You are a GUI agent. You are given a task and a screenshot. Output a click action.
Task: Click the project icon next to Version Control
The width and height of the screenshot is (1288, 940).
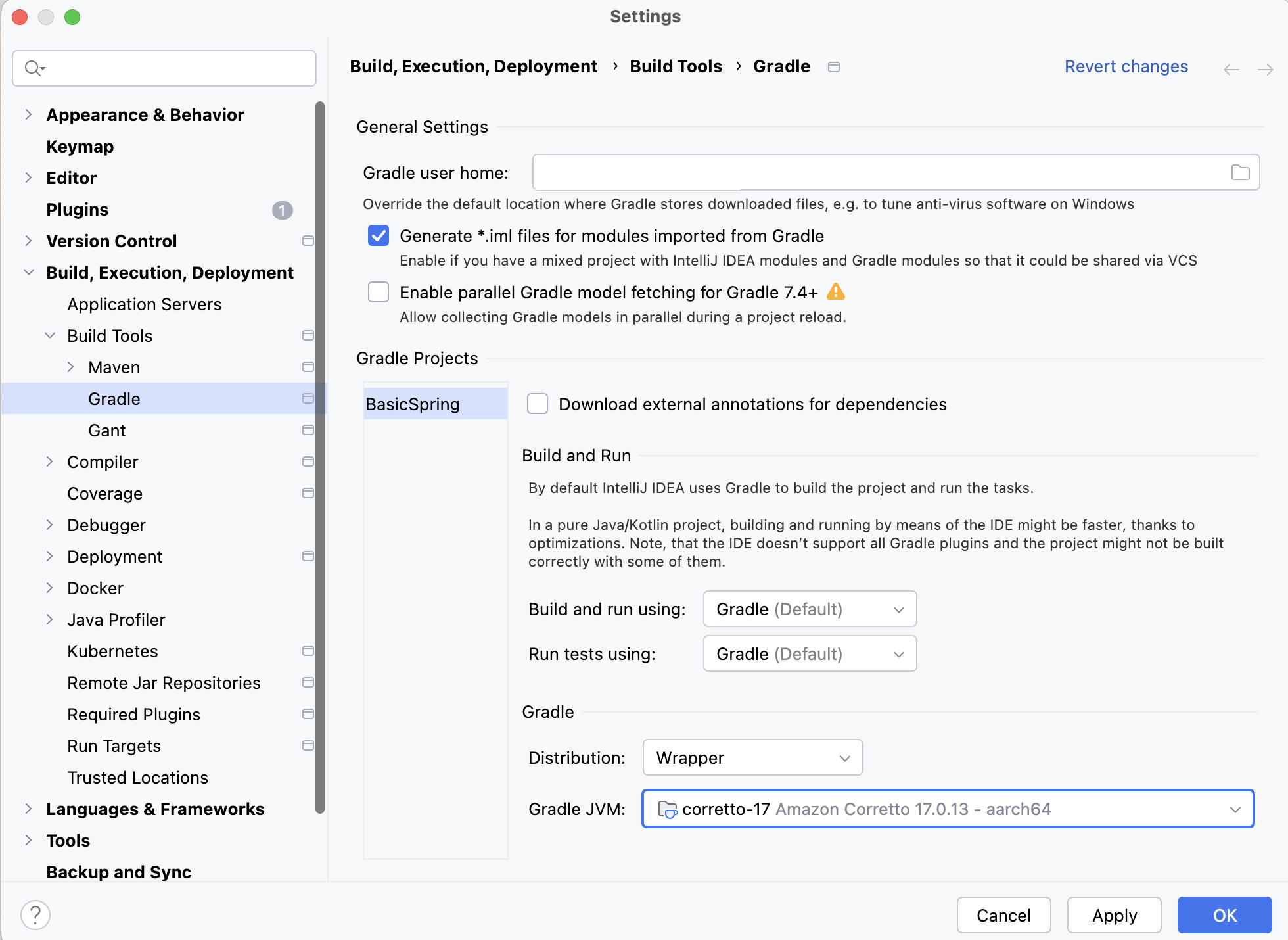308,241
